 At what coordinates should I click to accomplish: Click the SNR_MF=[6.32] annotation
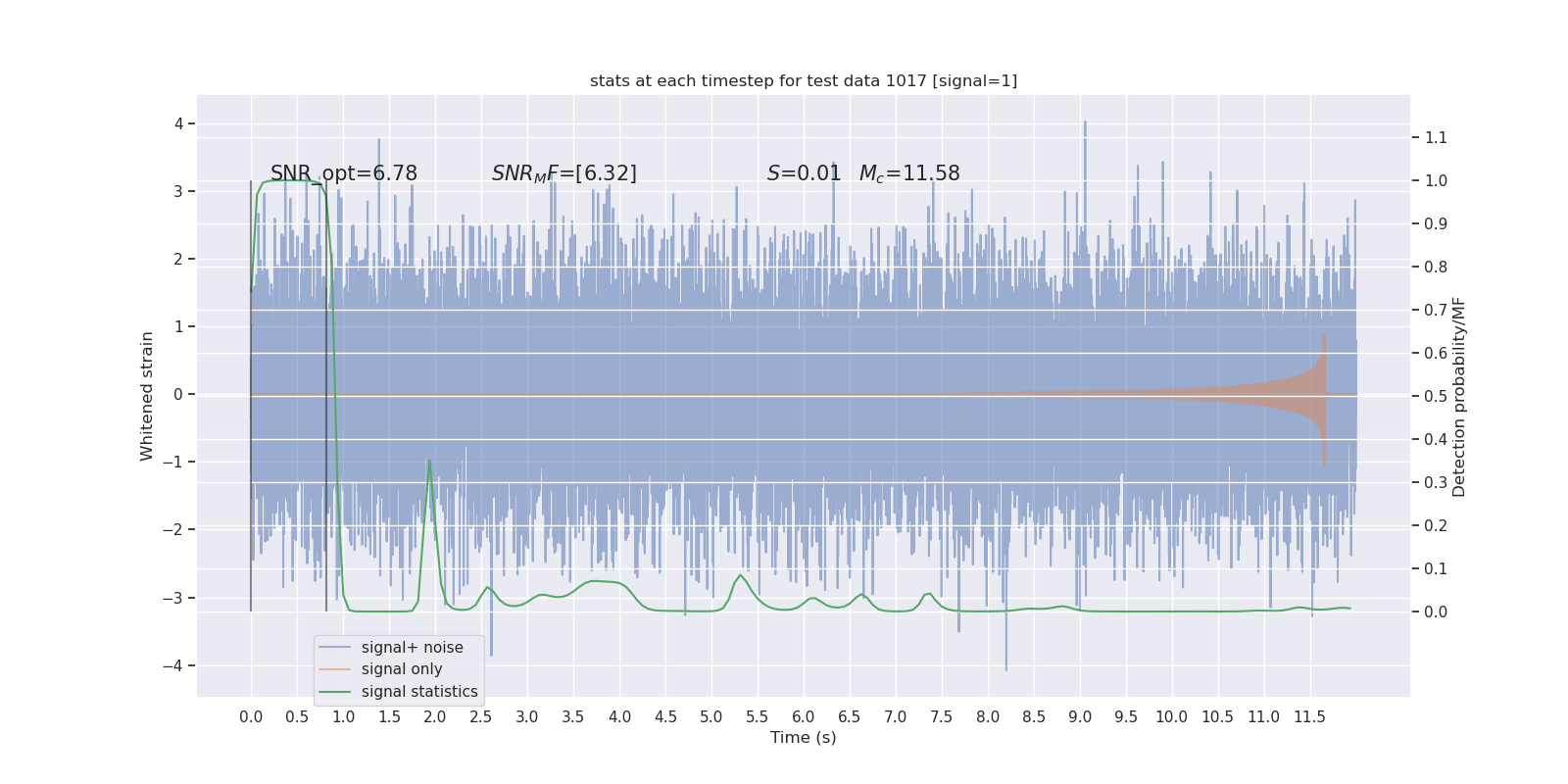tap(564, 173)
